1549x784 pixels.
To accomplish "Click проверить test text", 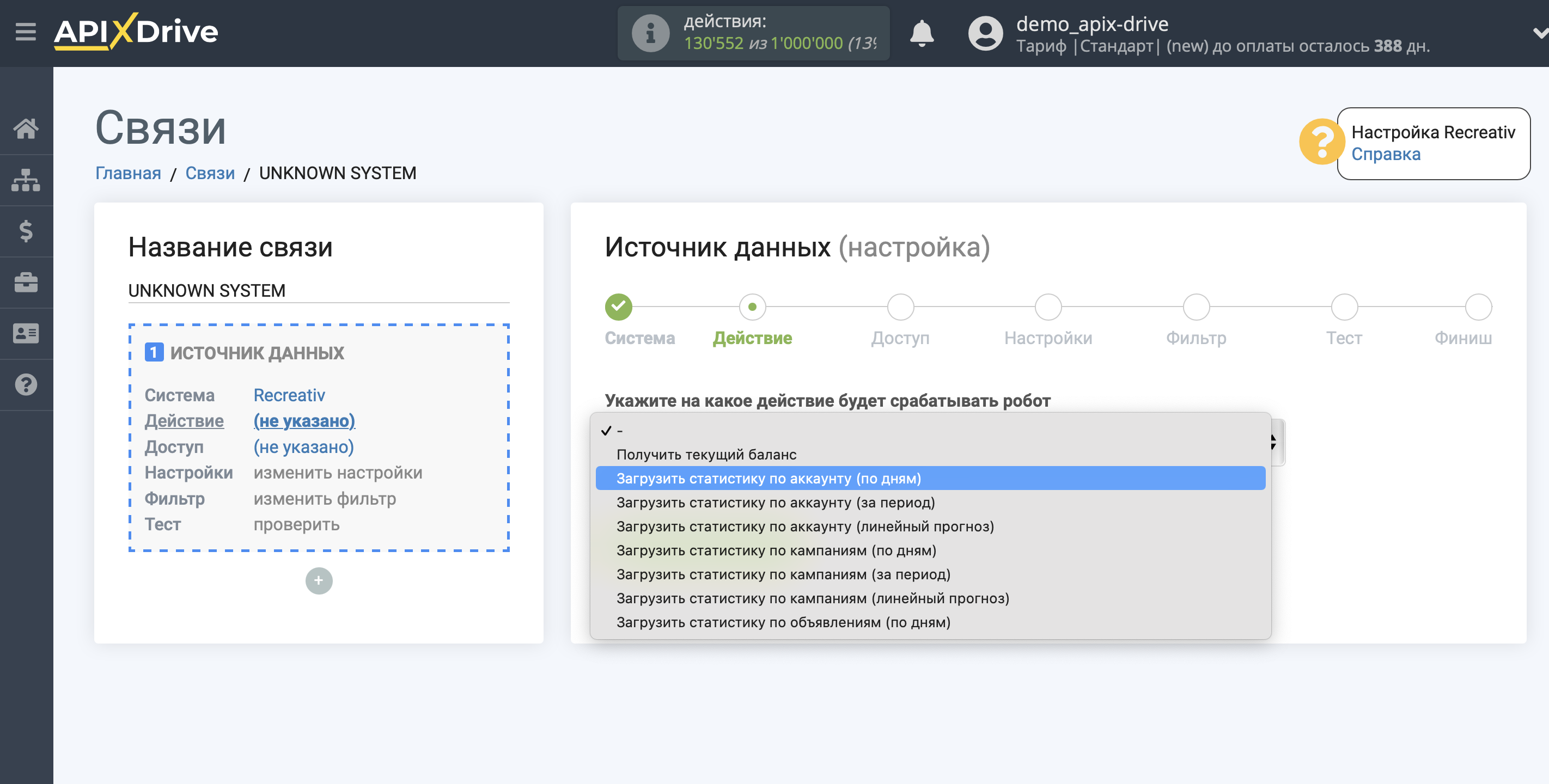I will 296,524.
